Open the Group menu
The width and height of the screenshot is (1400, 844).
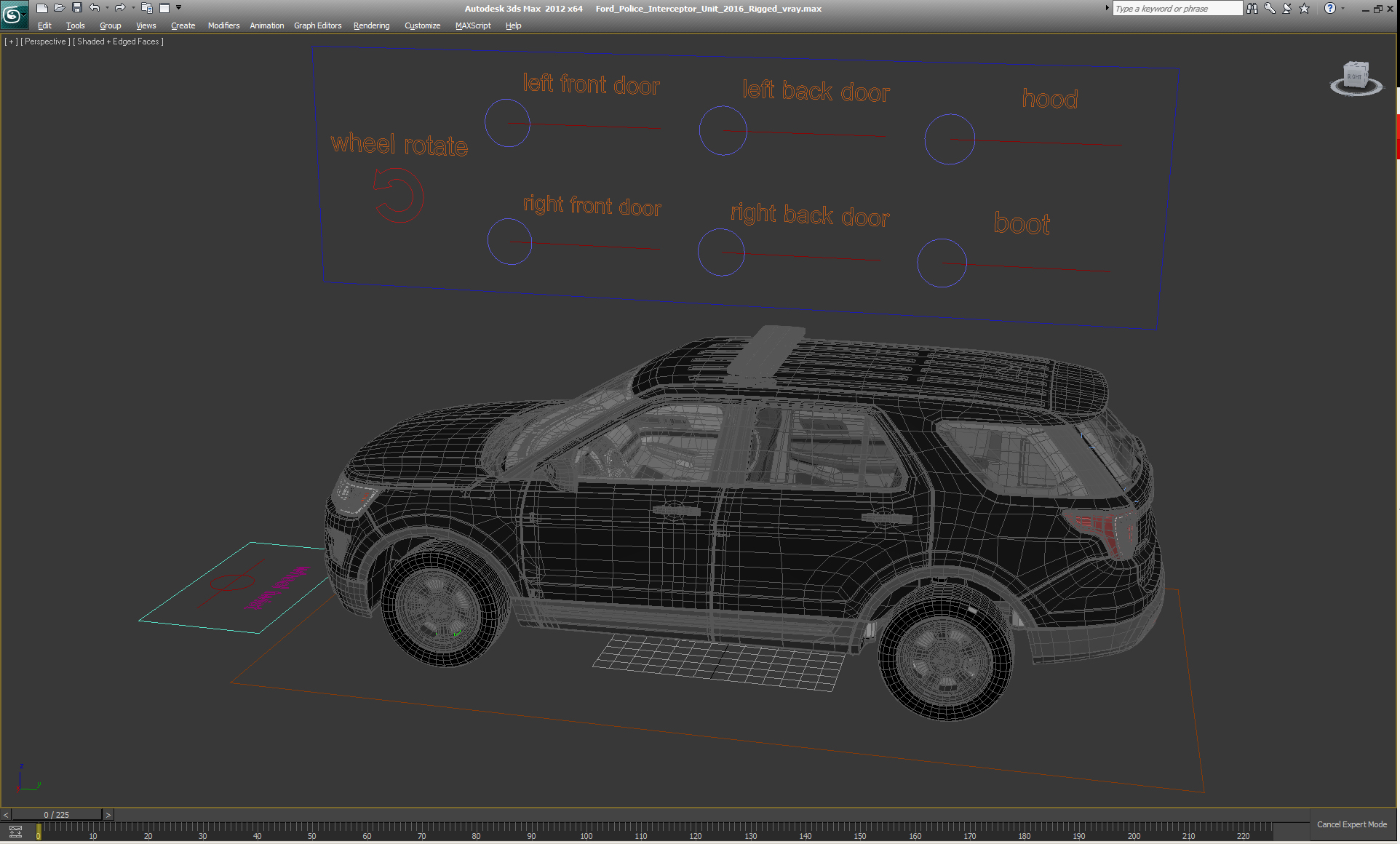pyautogui.click(x=111, y=25)
